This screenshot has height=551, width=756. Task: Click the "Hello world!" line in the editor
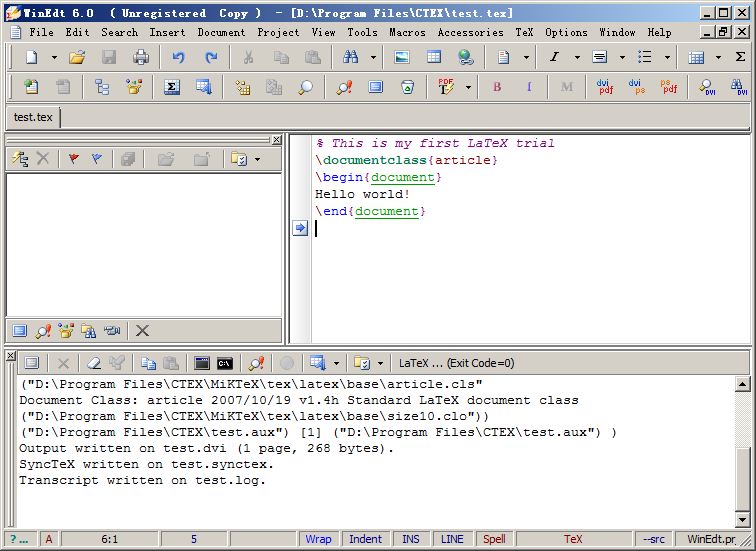coord(363,194)
